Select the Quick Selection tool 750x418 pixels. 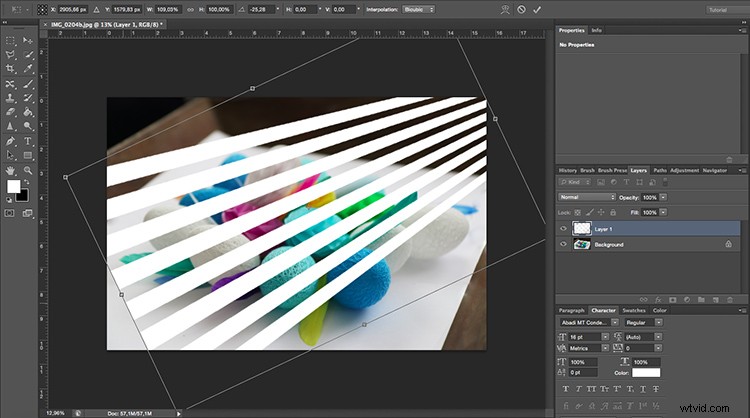pyautogui.click(x=28, y=55)
